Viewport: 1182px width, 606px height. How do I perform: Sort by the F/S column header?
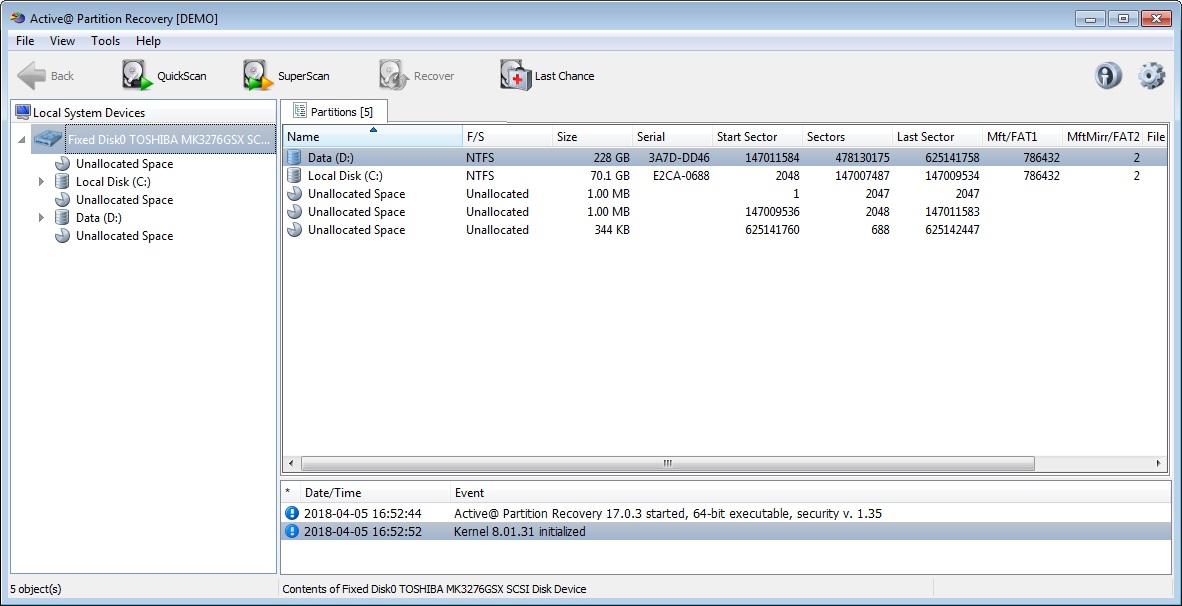pos(507,136)
